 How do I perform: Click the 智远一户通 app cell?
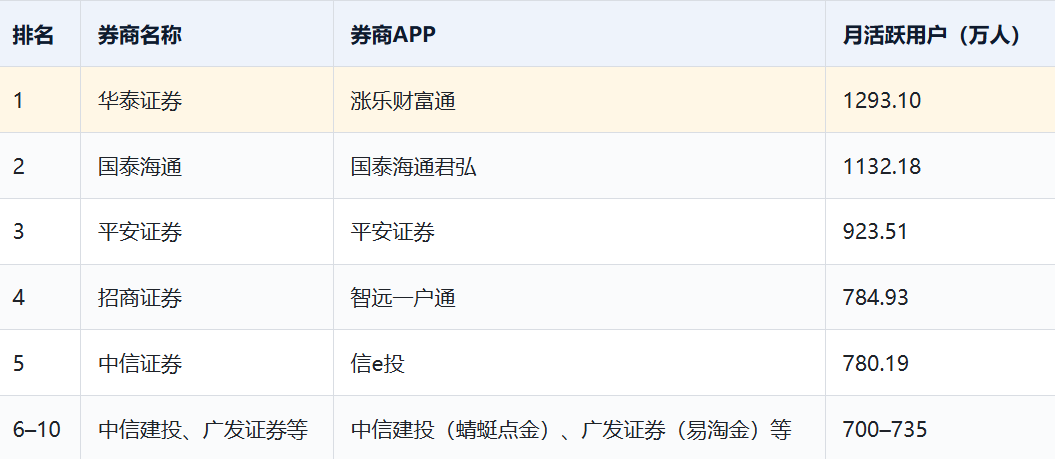click(x=579, y=297)
